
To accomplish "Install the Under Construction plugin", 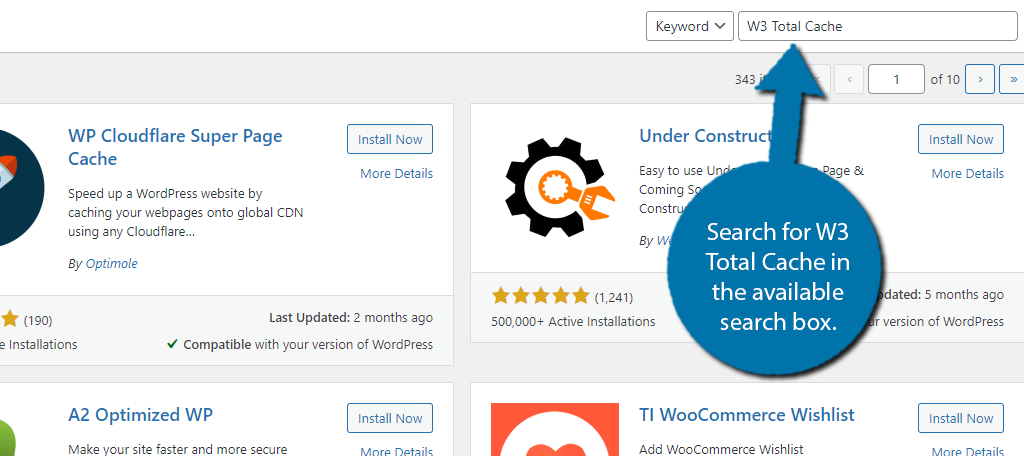I will point(961,139).
